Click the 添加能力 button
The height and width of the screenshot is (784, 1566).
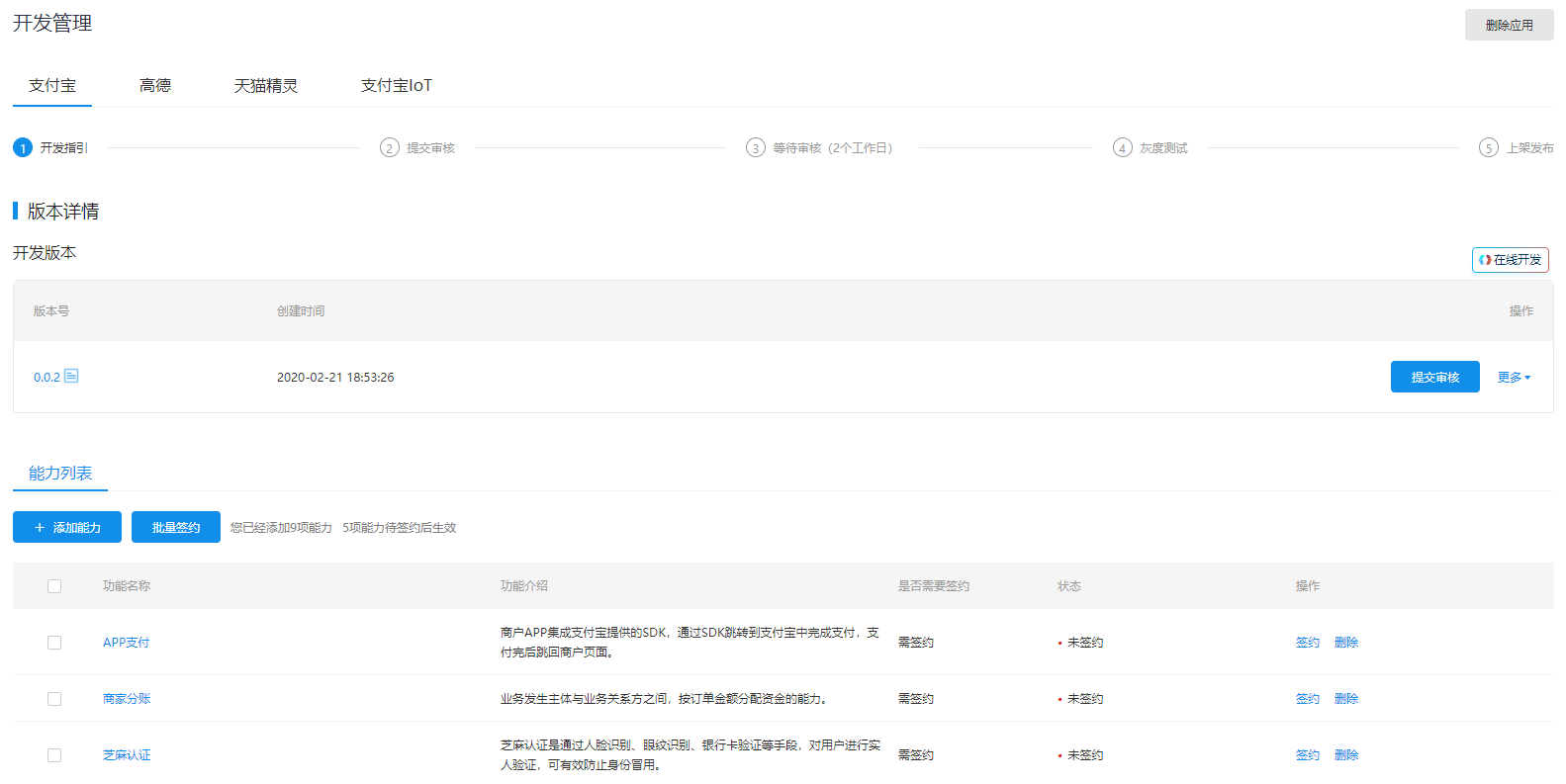pyautogui.click(x=67, y=527)
